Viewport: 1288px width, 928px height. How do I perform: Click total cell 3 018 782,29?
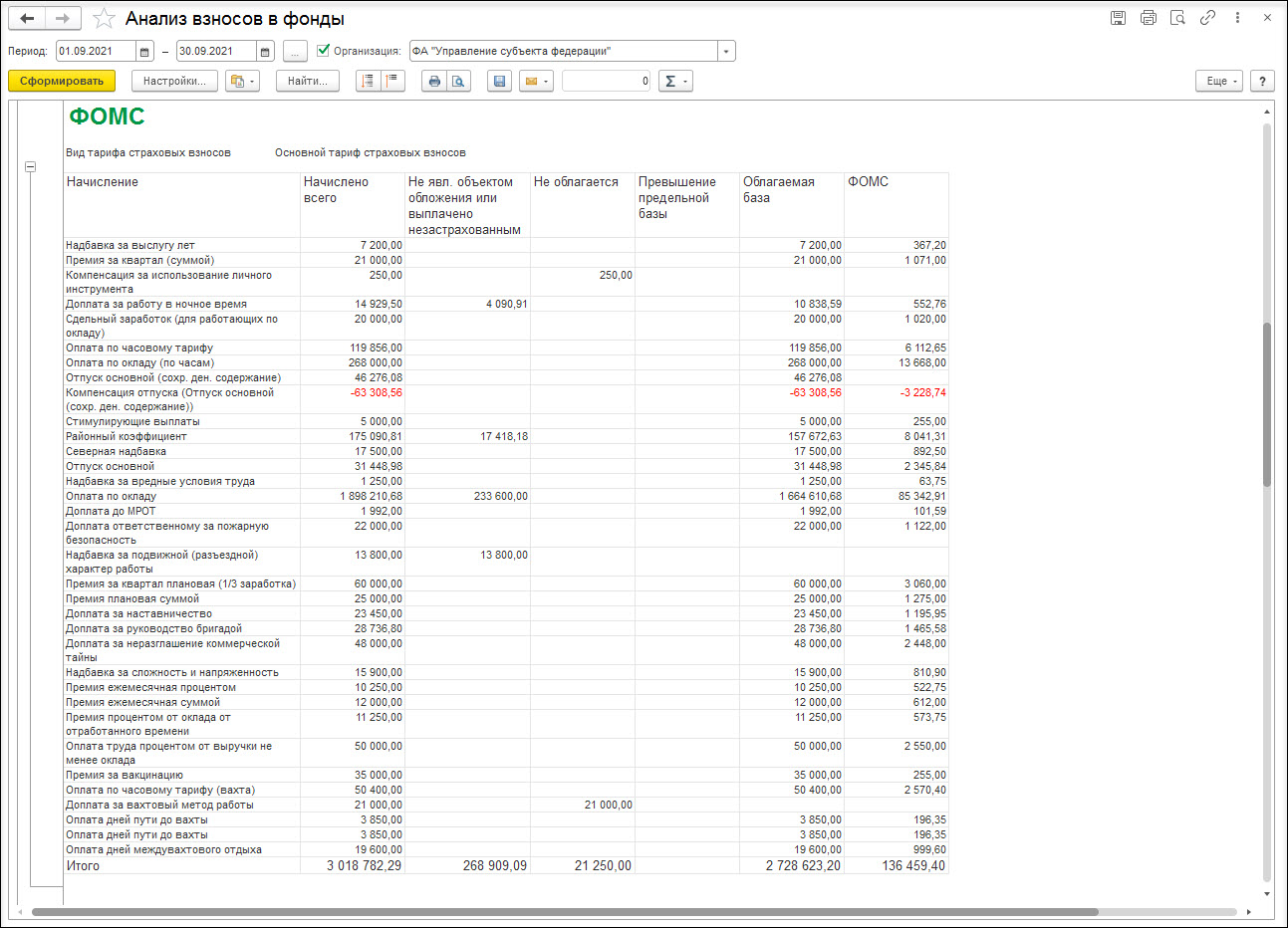click(x=365, y=866)
